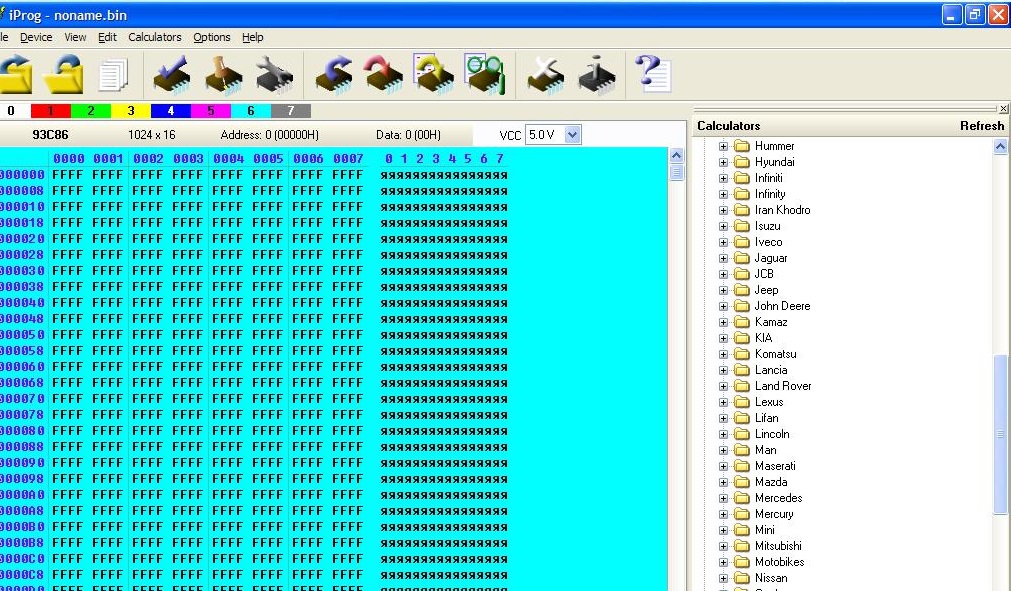Switch to the cyan buffer 6 tab
This screenshot has height=591, width=1011.
(251, 111)
